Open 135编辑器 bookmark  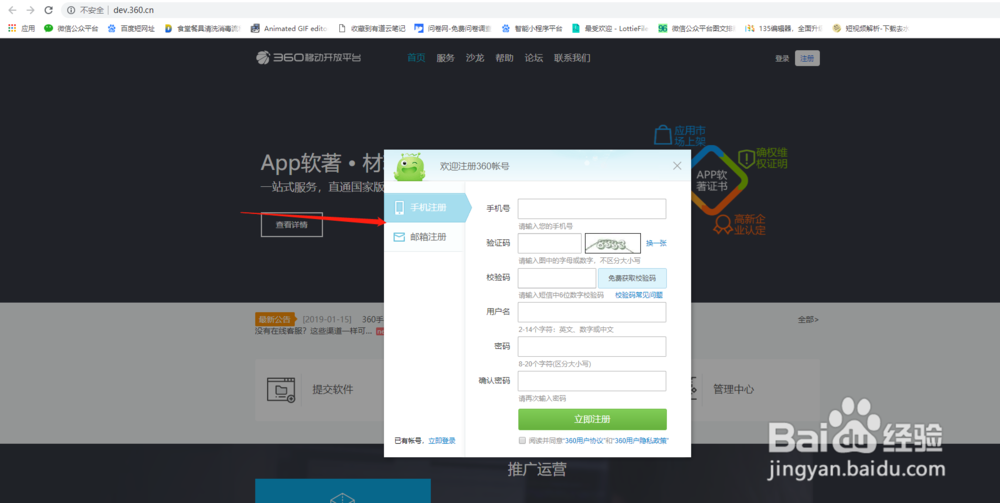pyautogui.click(x=784, y=28)
